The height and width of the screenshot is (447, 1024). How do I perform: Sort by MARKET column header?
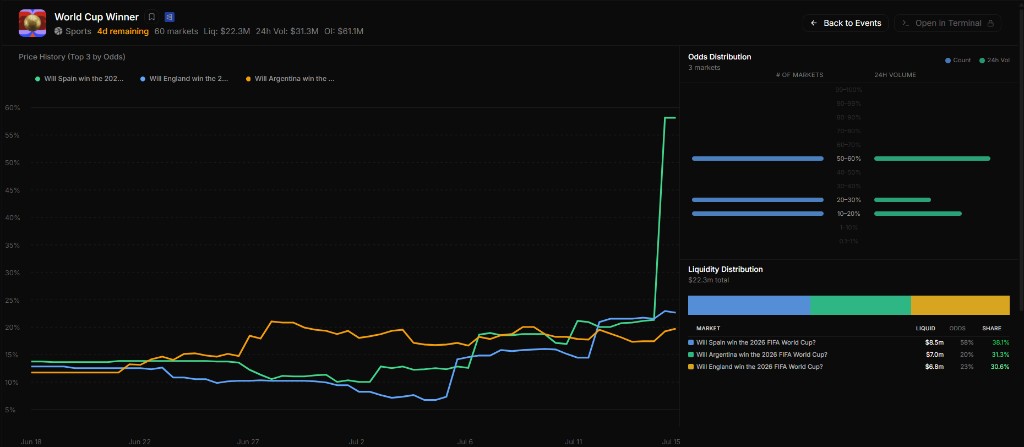tap(708, 329)
